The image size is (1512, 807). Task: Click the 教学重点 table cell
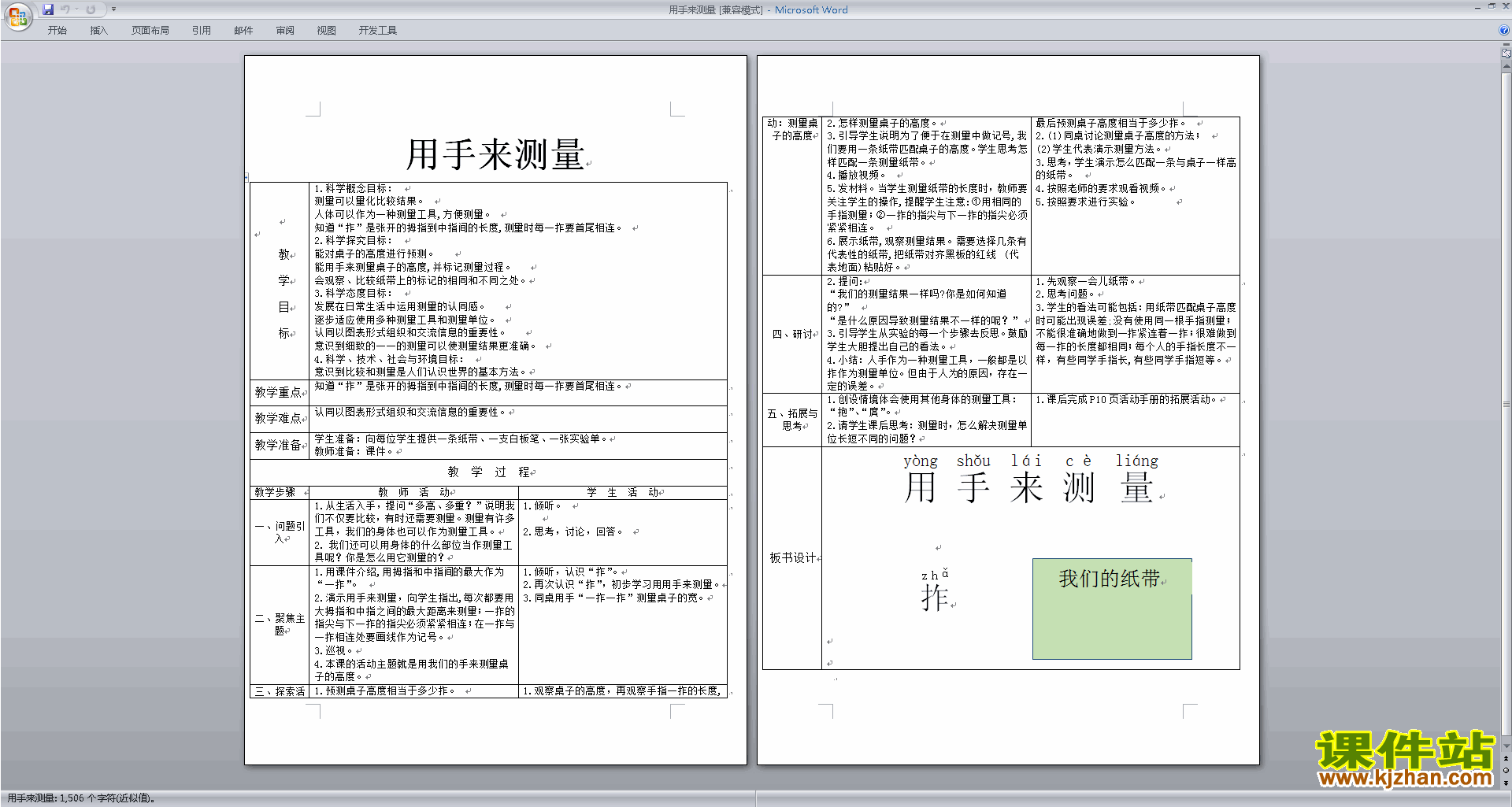[280, 392]
